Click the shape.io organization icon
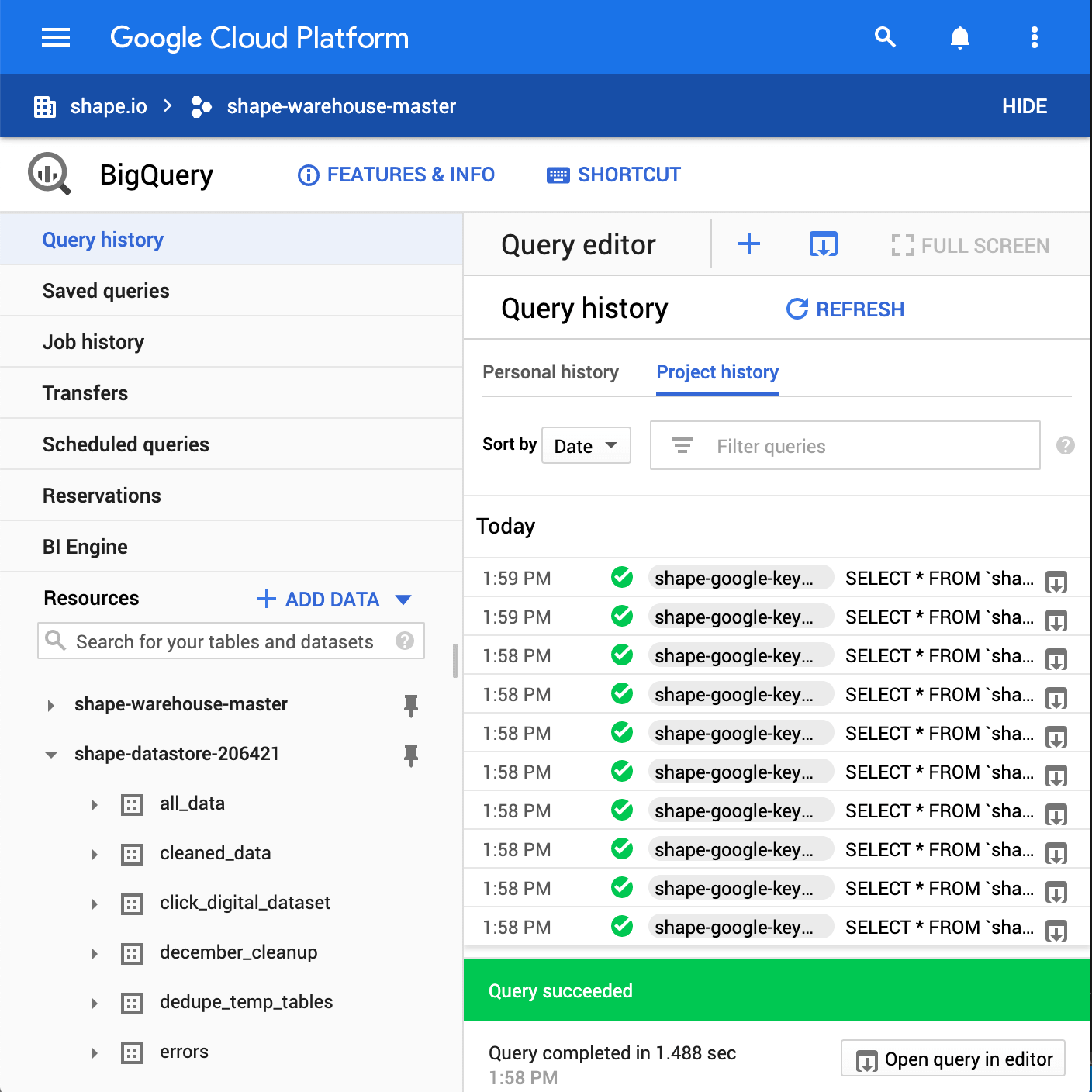1092x1092 pixels. click(45, 106)
